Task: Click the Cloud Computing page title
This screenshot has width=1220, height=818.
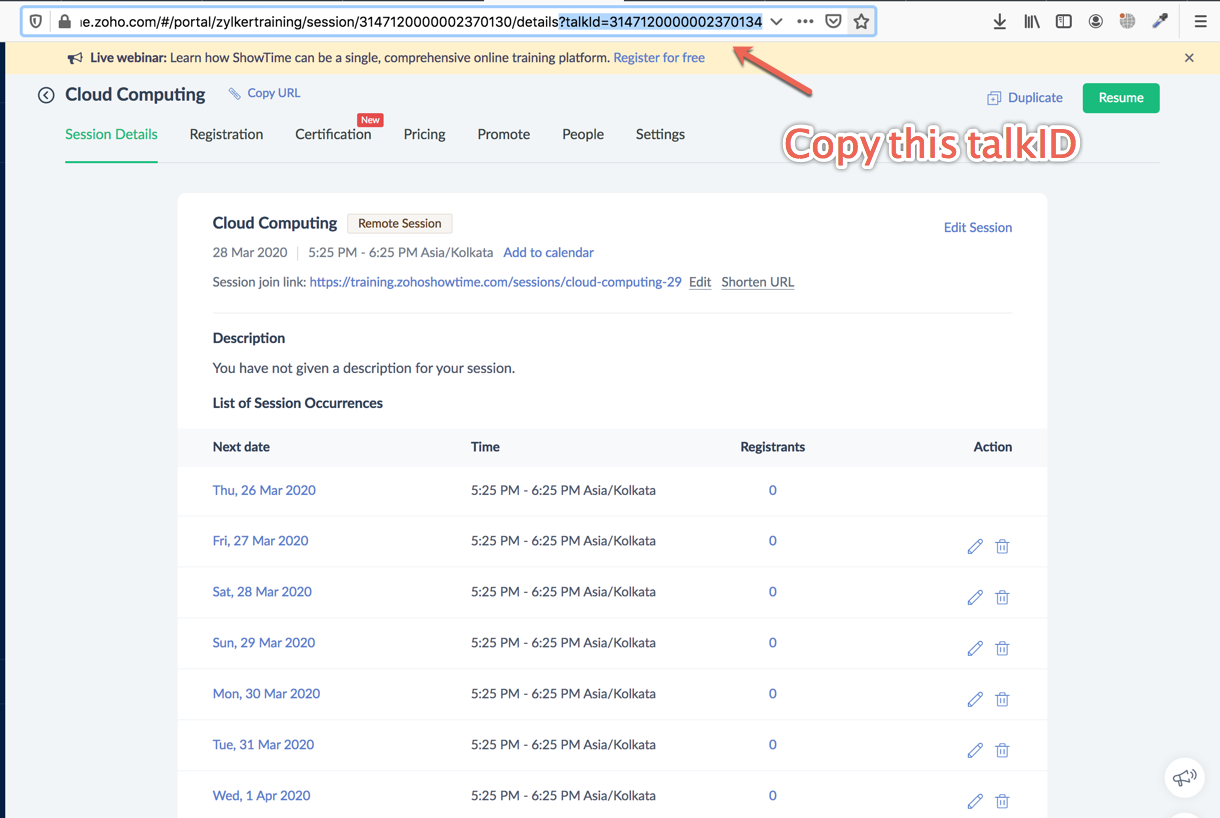Action: 135,94
